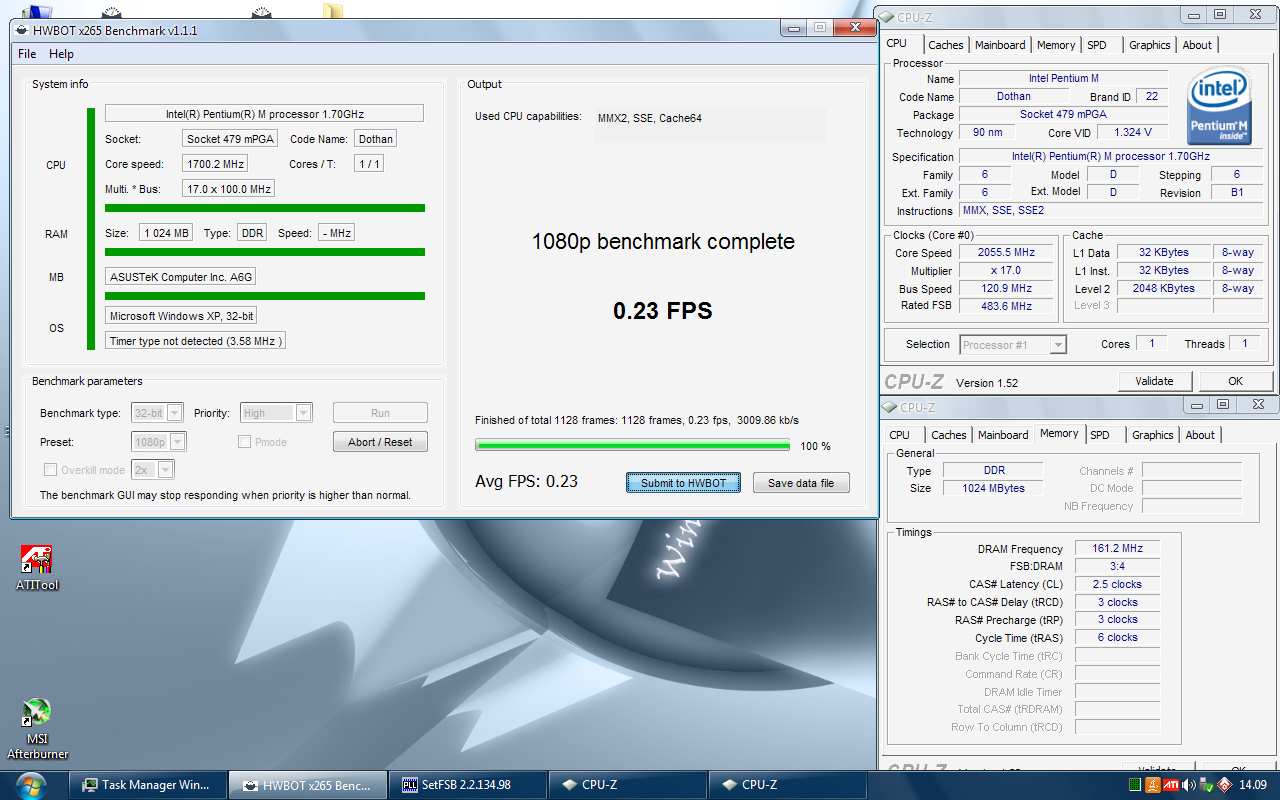Screen dimensions: 1280x800
Task: Click the Cycle Time 6 clocks value
Action: point(1118,638)
